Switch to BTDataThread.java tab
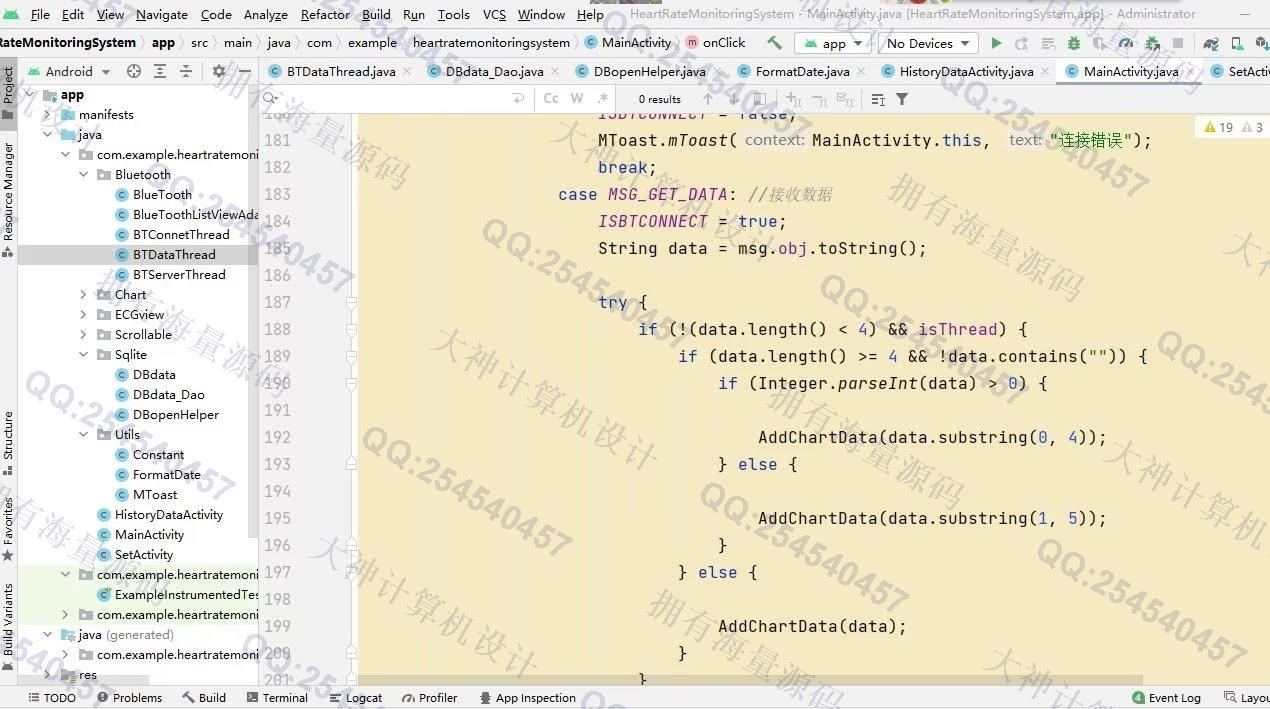The height and width of the screenshot is (709, 1270). point(341,71)
